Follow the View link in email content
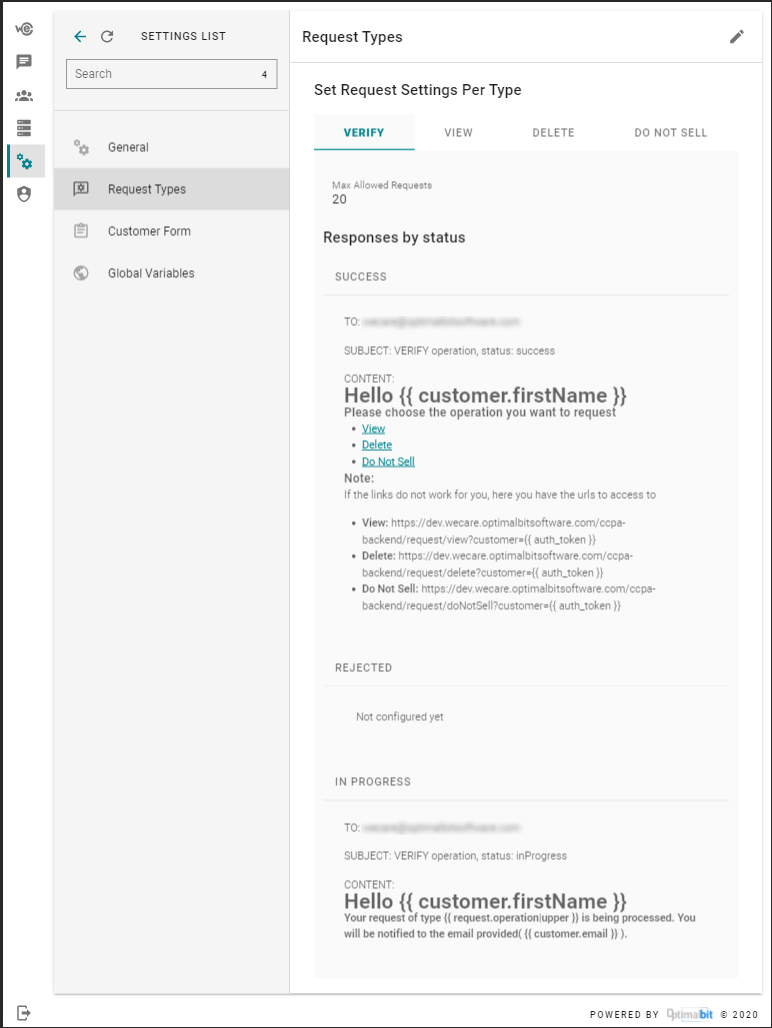This screenshot has height=1028, width=772. 374,429
